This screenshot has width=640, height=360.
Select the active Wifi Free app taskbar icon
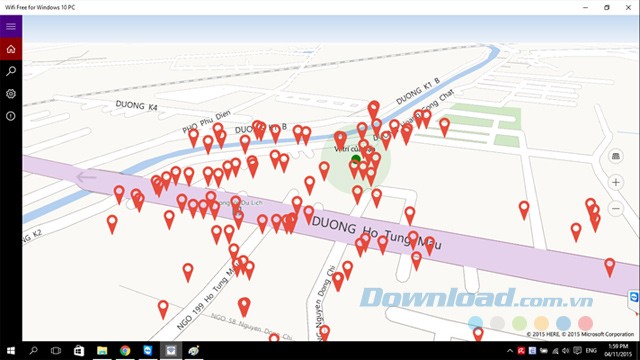(171, 351)
